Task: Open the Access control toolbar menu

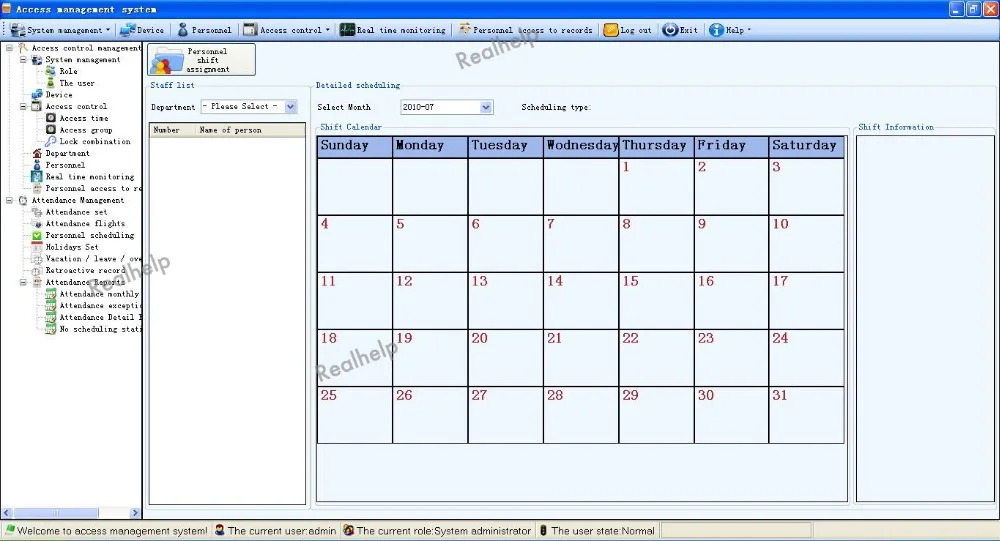Action: click(287, 30)
